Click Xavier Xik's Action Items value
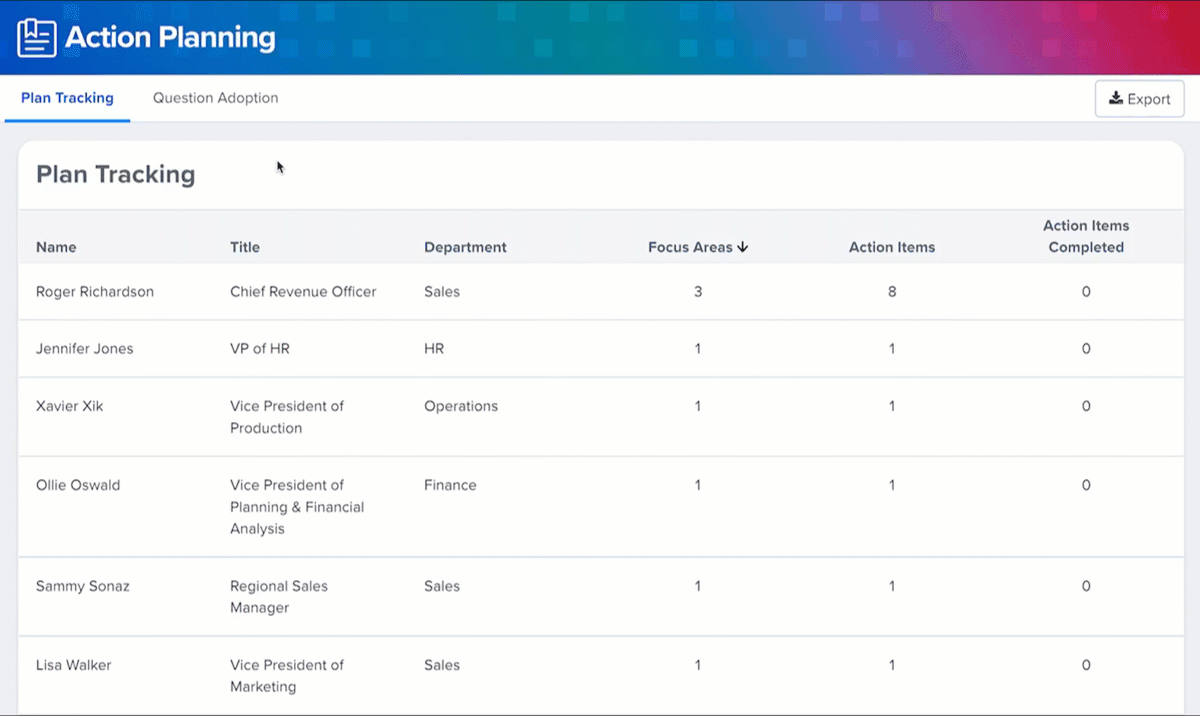1200x716 pixels. tap(892, 406)
